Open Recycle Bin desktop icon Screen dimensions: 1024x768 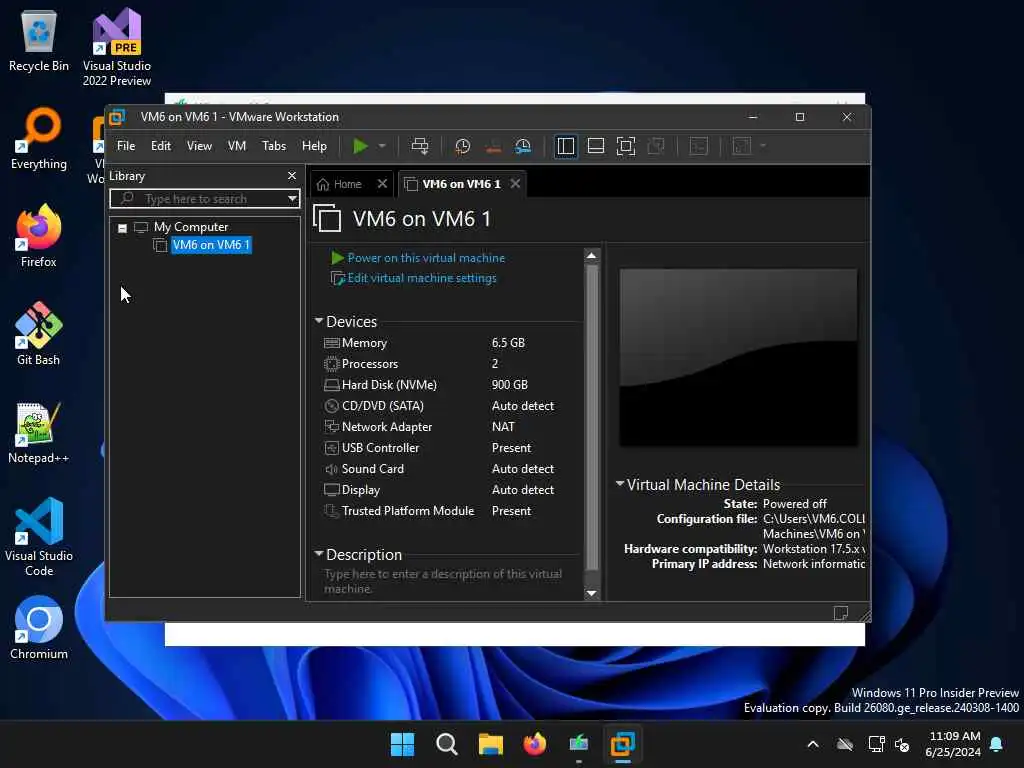[39, 40]
